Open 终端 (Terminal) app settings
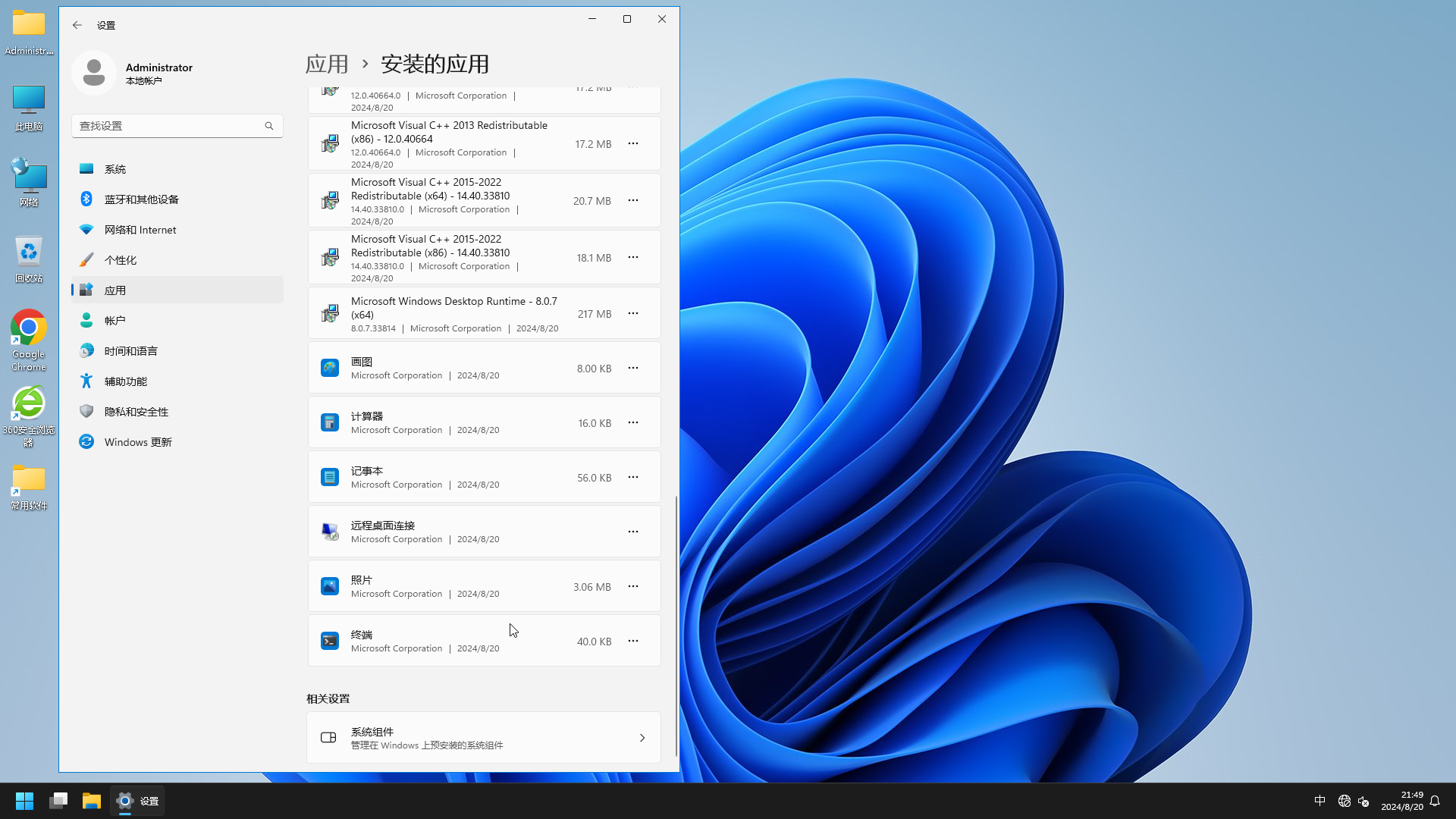The width and height of the screenshot is (1456, 819). click(x=633, y=640)
